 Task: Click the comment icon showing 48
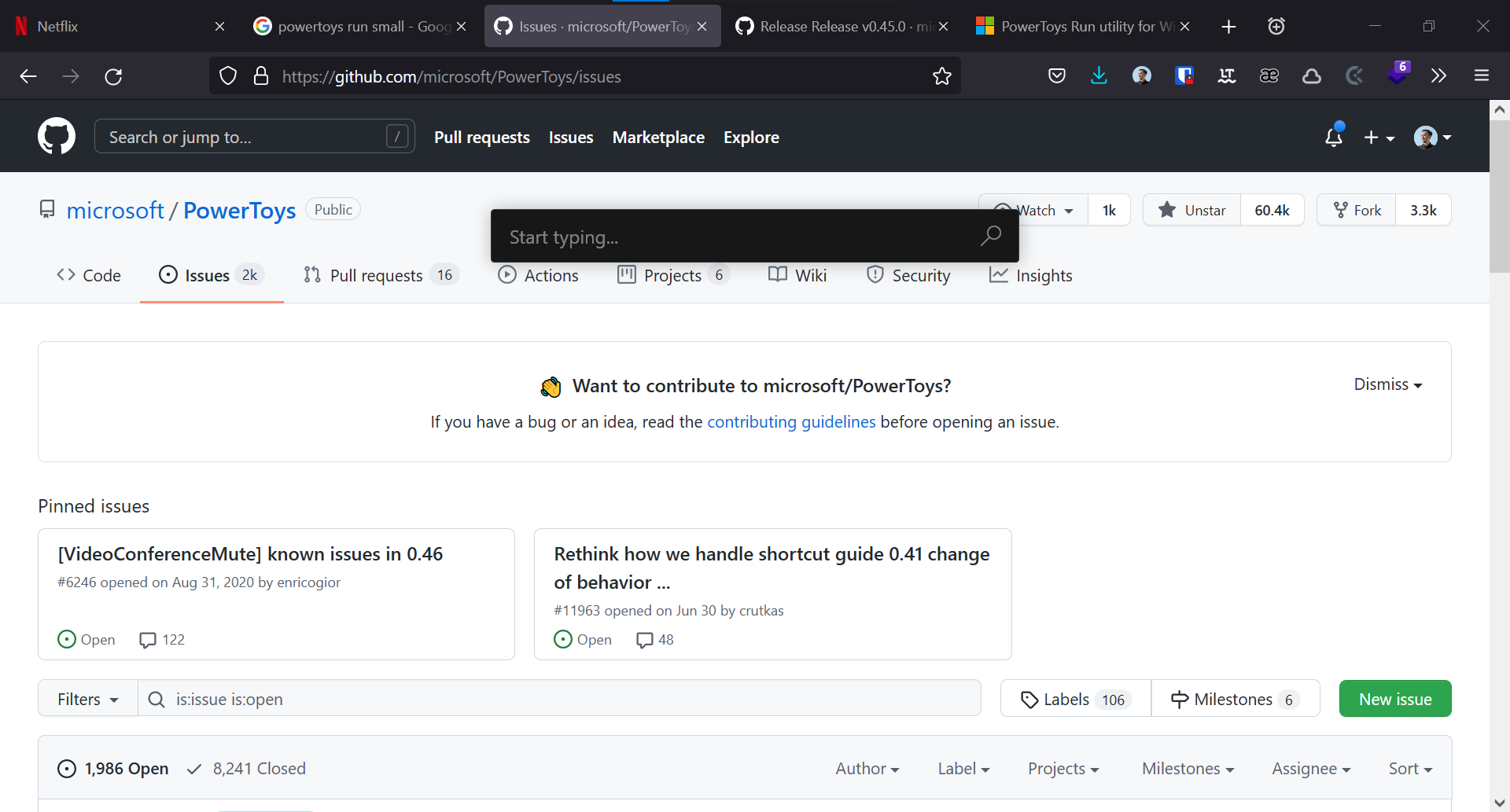pos(644,640)
